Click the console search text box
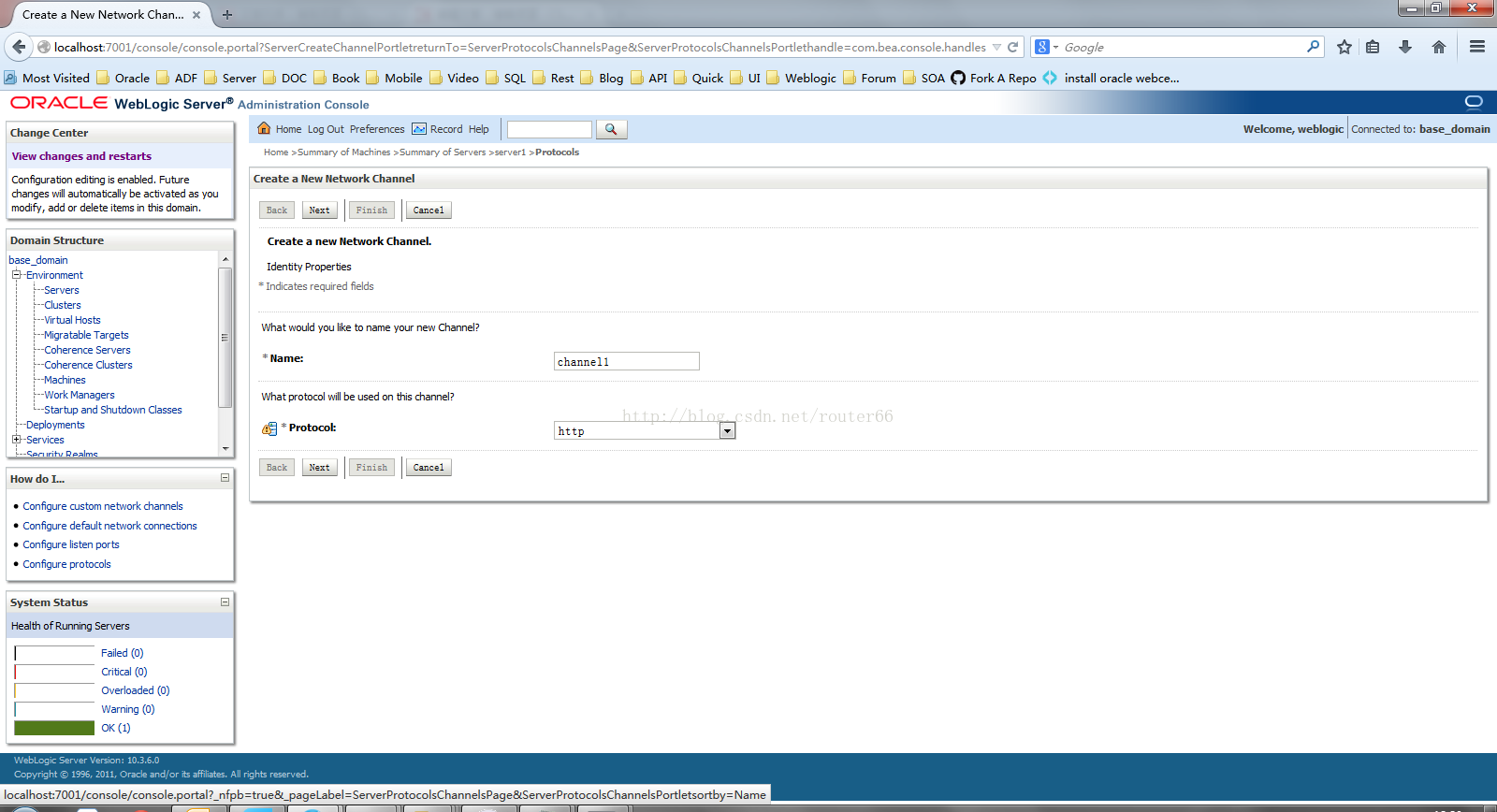This screenshot has height=812, width=1497. coord(549,129)
